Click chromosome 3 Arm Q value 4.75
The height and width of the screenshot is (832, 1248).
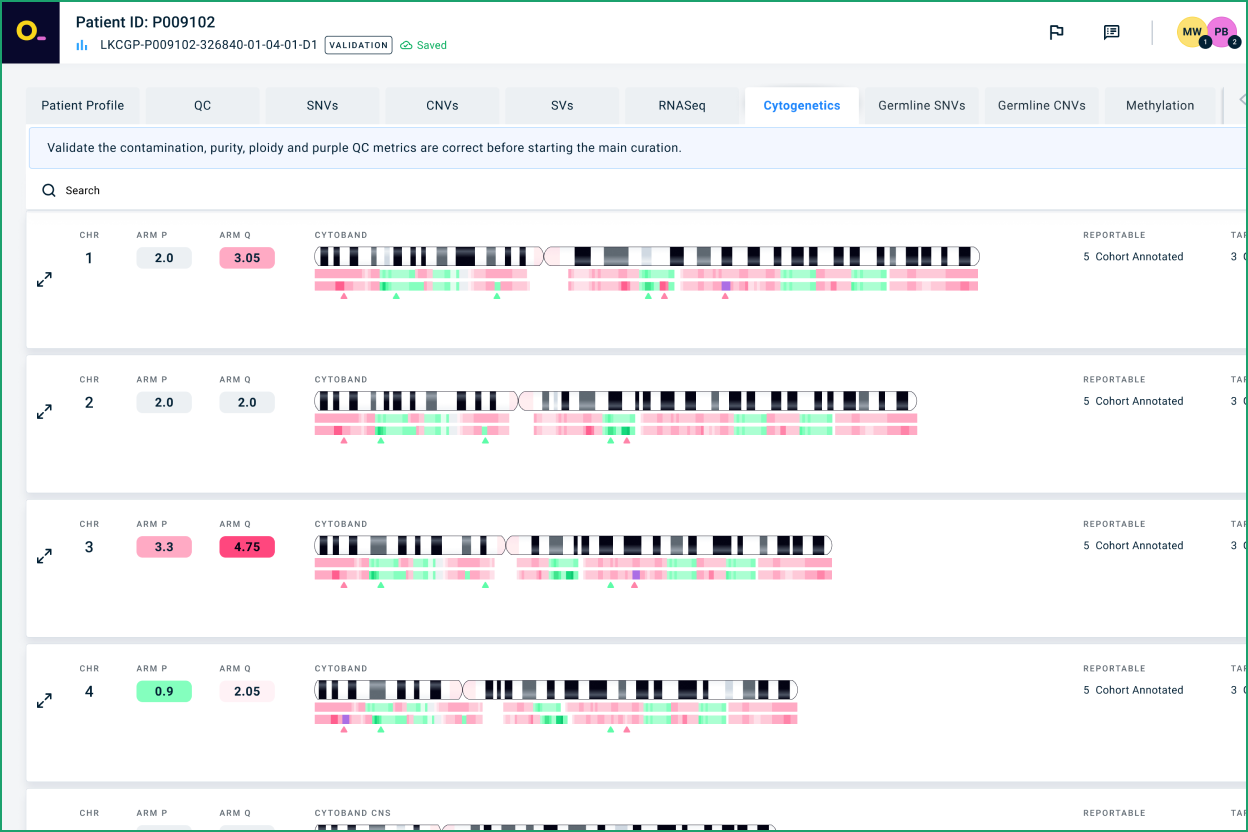[247, 547]
